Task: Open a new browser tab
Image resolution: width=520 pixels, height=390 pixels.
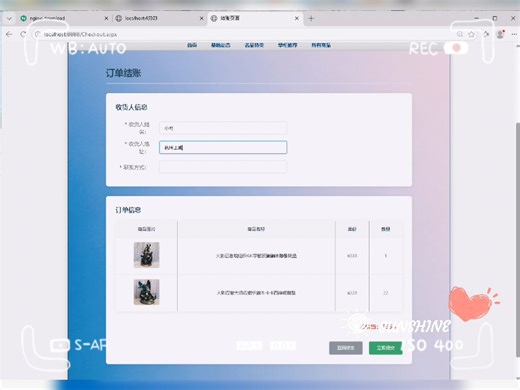Action: 311,18
